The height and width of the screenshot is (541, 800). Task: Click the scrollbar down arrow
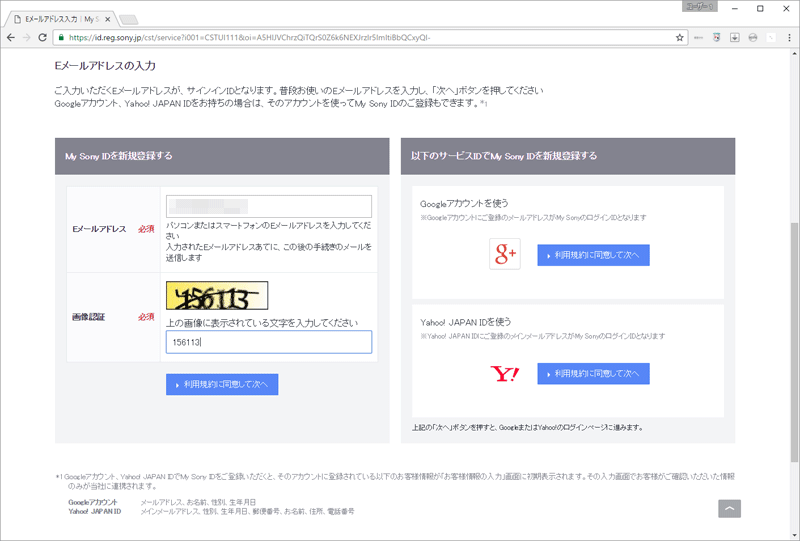coord(794,535)
